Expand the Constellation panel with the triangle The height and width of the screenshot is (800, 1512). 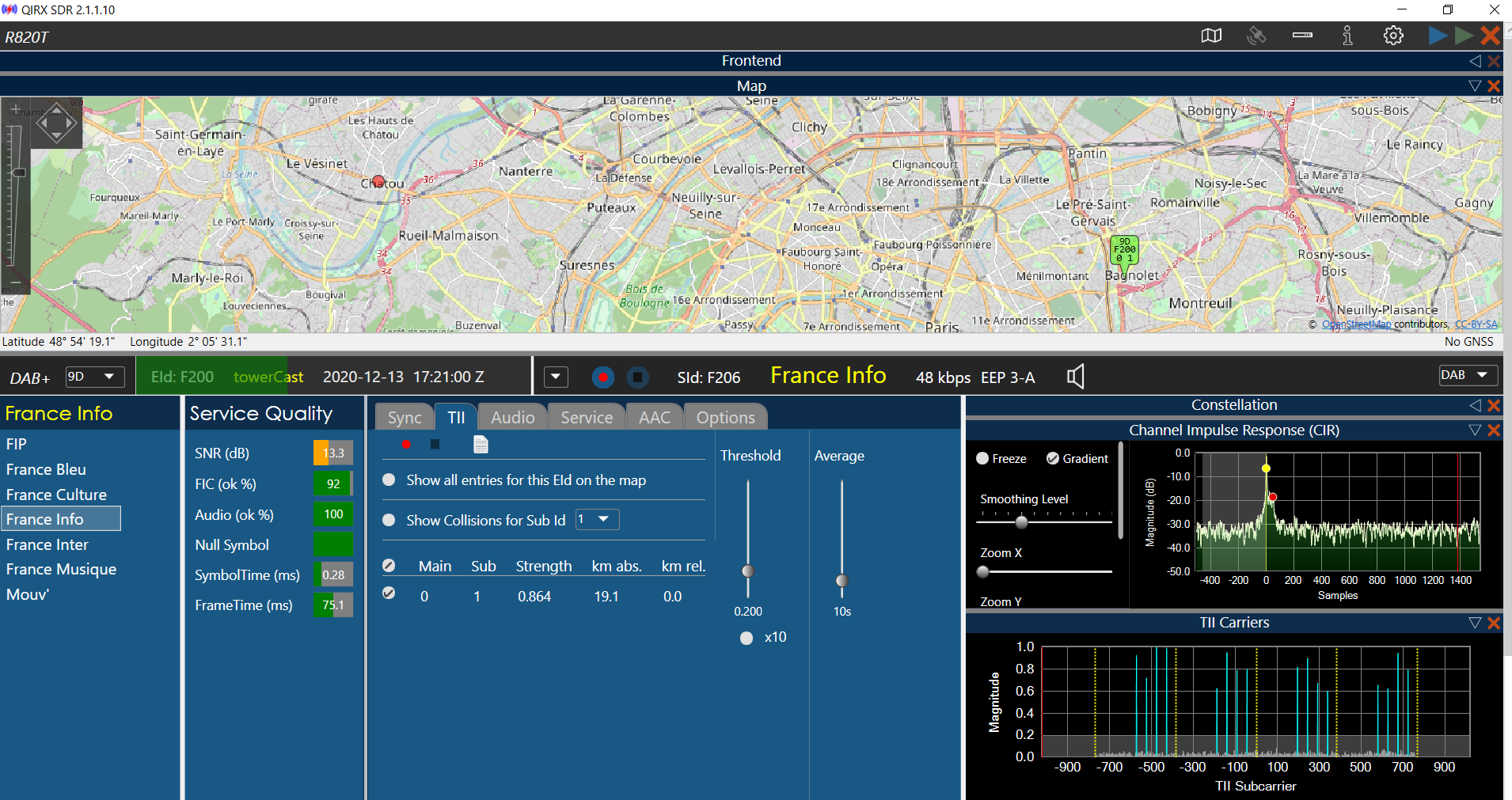click(x=1476, y=405)
